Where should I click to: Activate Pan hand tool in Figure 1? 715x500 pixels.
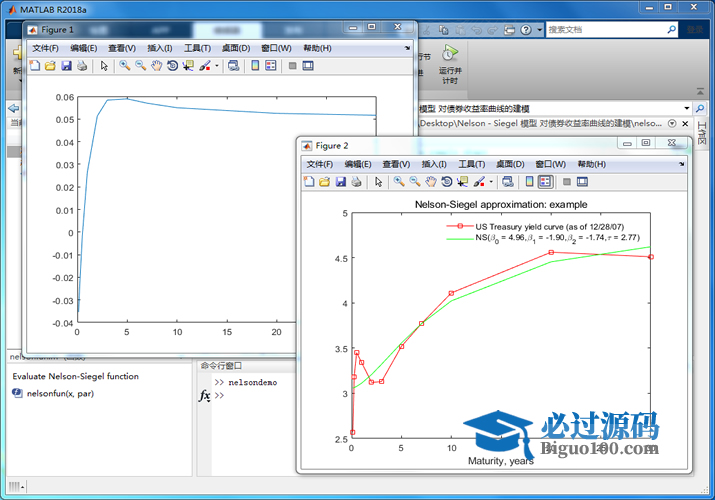click(x=156, y=66)
